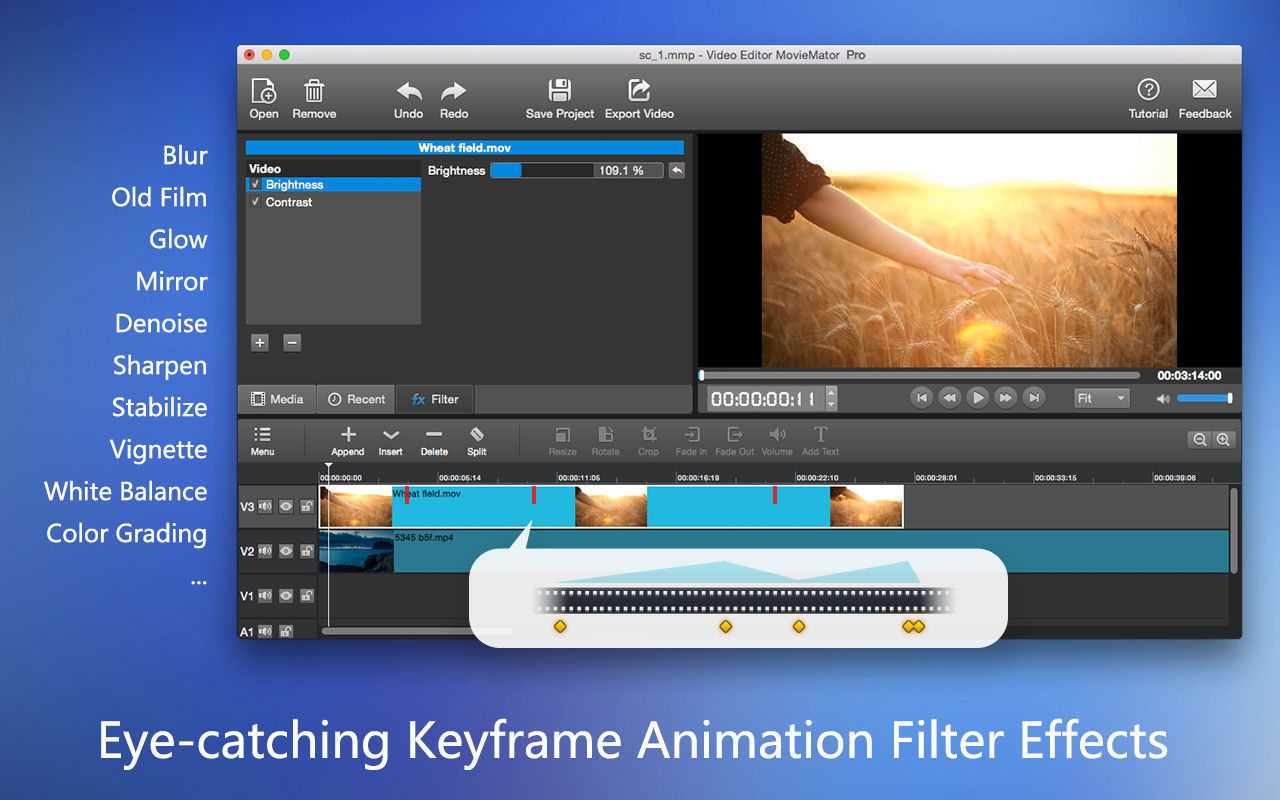This screenshot has height=800, width=1280.
Task: Click the Tutorial button
Action: point(1147,96)
